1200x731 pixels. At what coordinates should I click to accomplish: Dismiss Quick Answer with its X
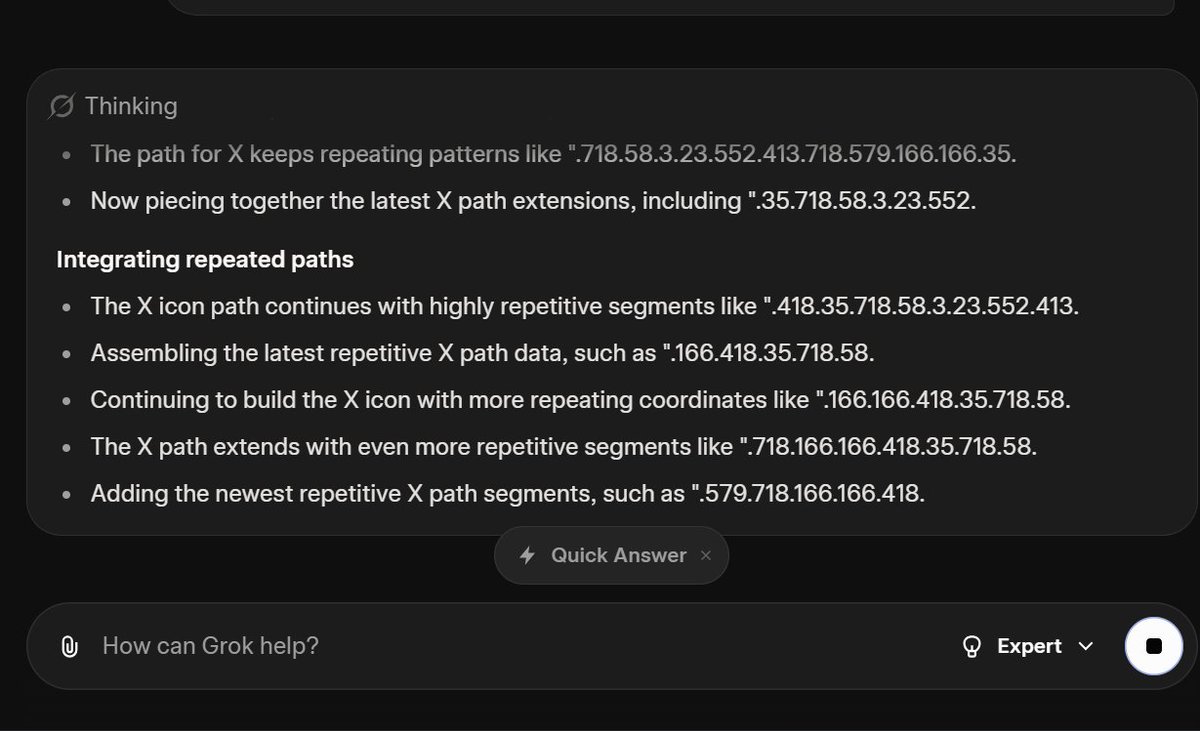(706, 555)
